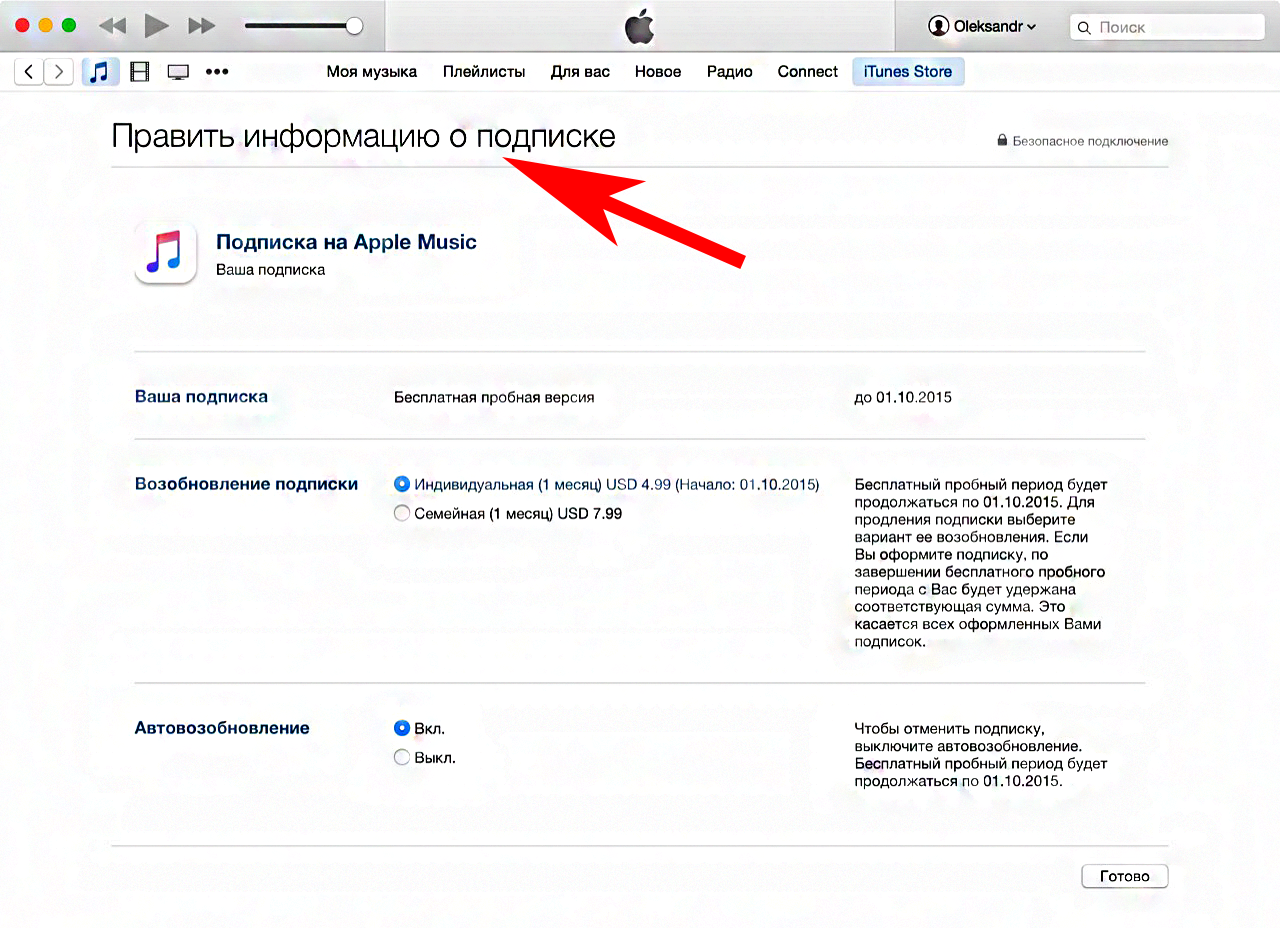
Task: Click the до 01.10.2015 expiry date
Action: pos(903,397)
